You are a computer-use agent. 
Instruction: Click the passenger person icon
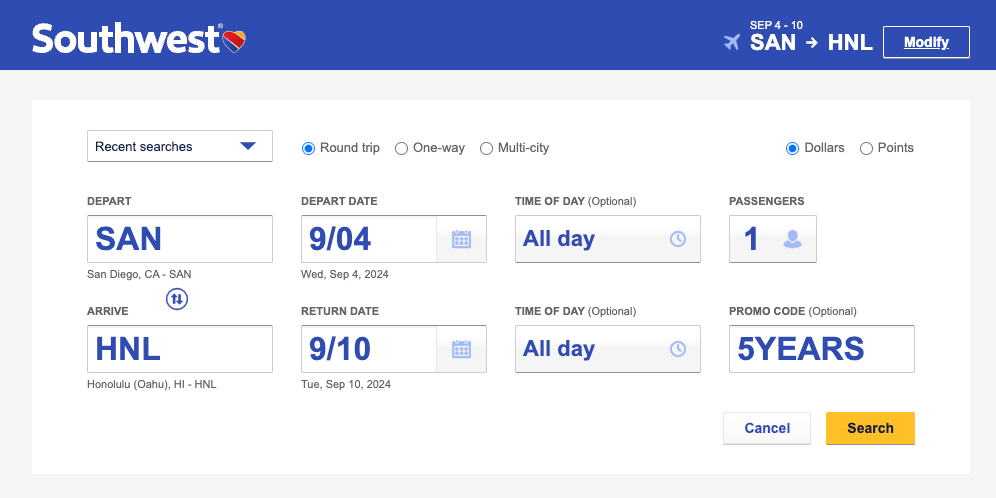coord(792,239)
